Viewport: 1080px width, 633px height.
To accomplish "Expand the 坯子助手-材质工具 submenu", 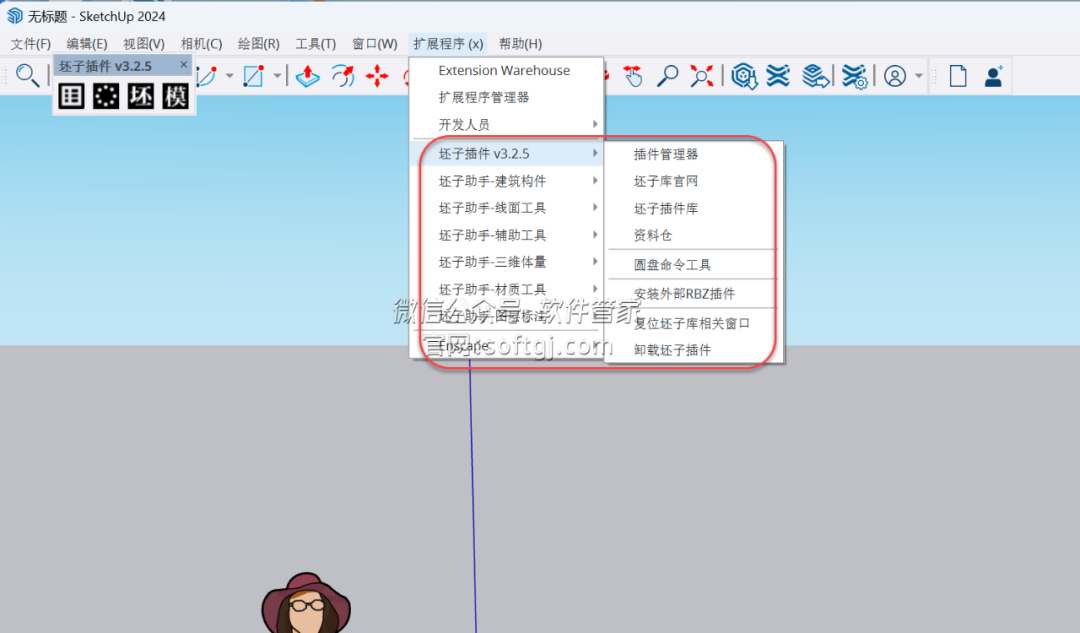I will pyautogui.click(x=594, y=289).
